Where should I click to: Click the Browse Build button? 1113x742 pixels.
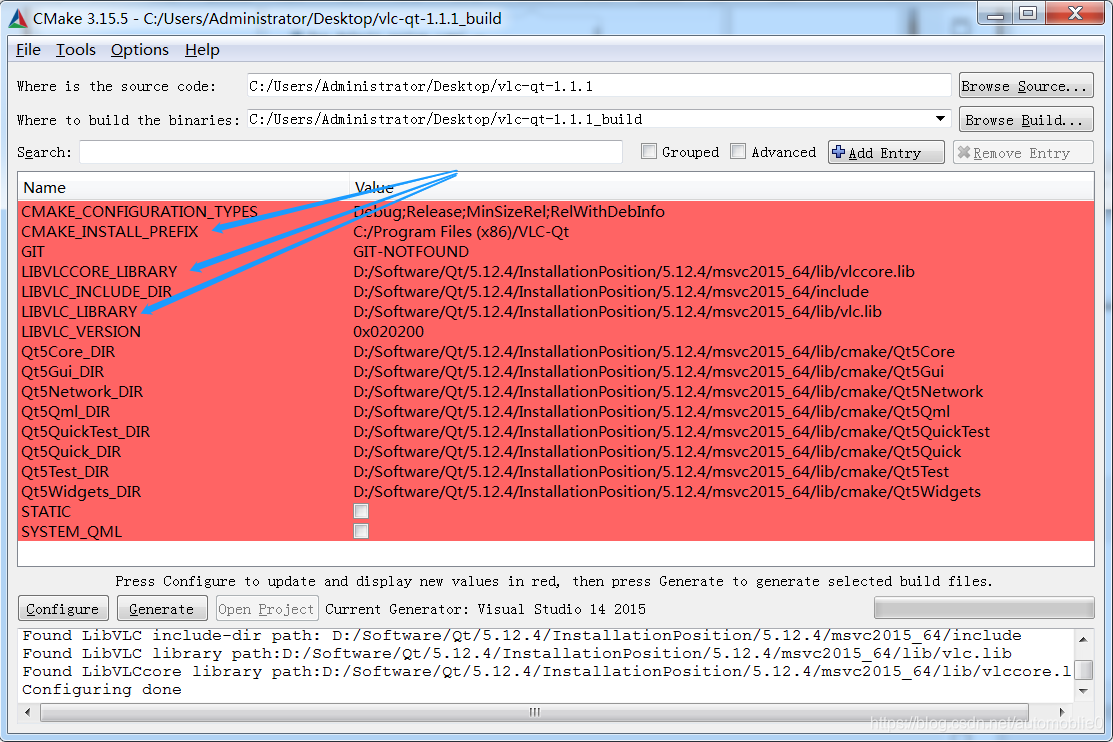coord(1026,120)
